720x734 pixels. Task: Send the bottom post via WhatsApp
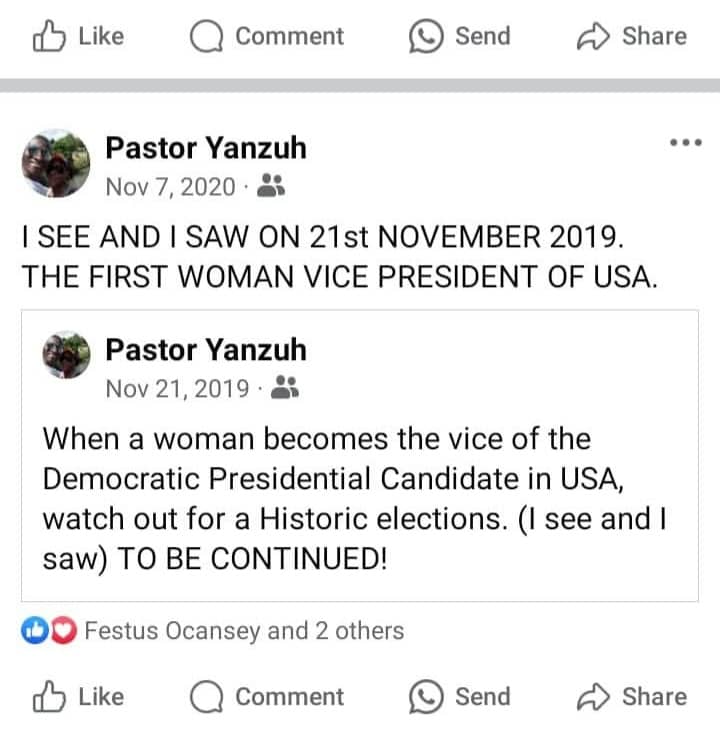pos(460,697)
